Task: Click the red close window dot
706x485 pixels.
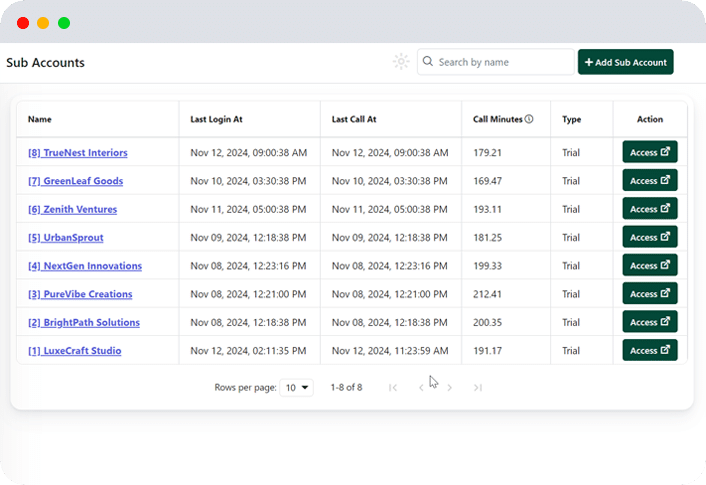Action: [x=23, y=23]
